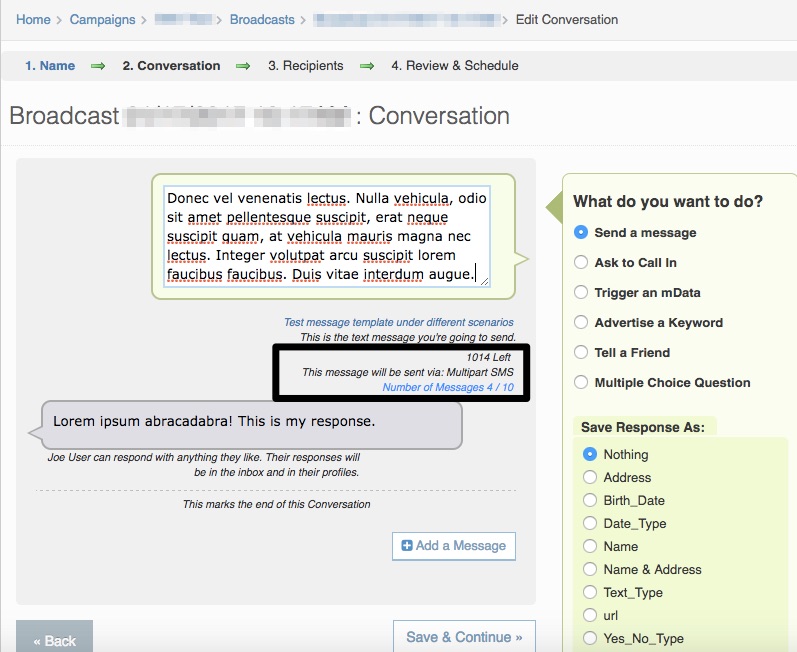The width and height of the screenshot is (797, 652).
Task: Click the Back button
Action: (54, 638)
